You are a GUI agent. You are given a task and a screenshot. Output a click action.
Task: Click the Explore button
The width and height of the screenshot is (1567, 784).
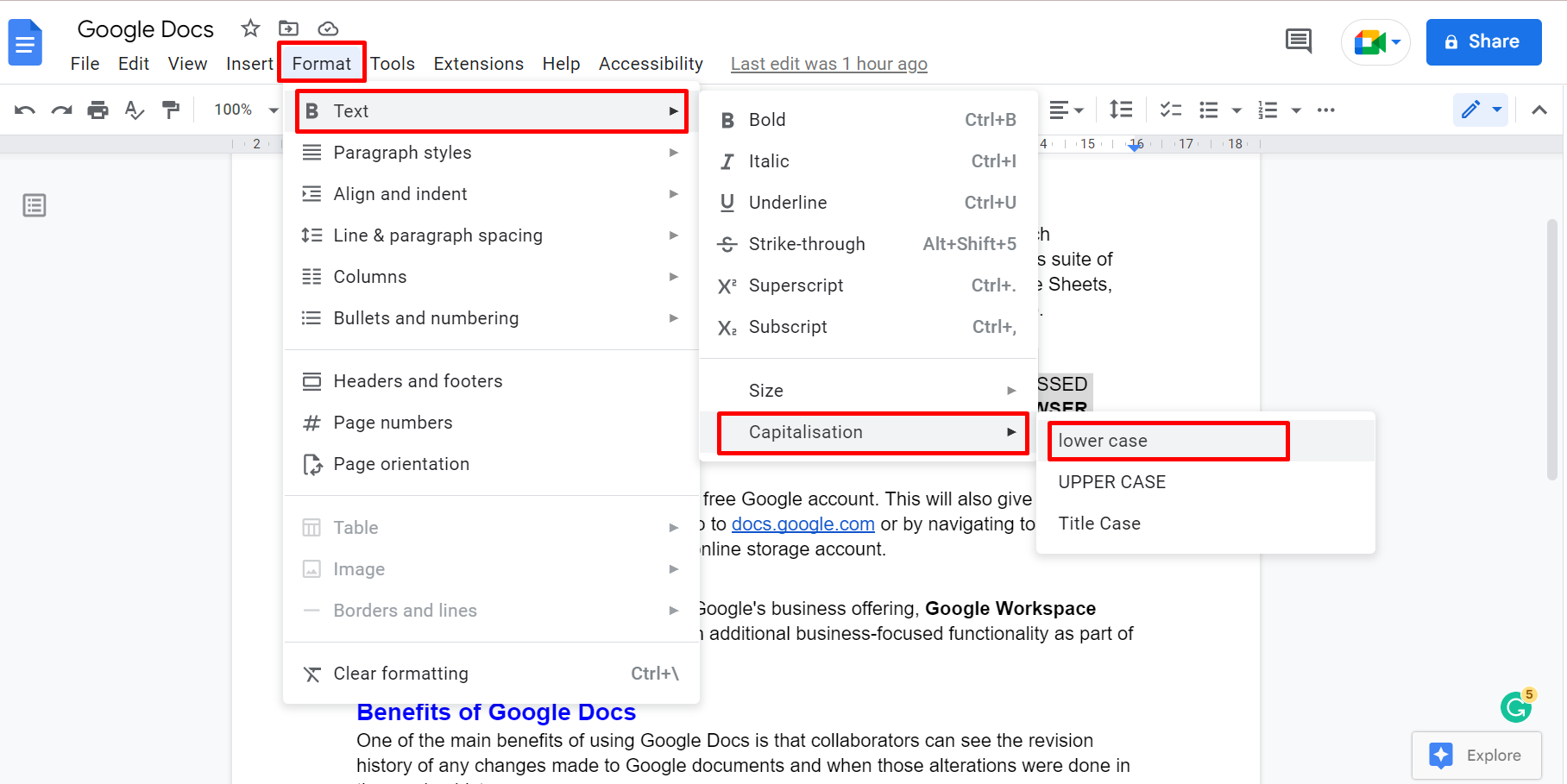click(1476, 756)
